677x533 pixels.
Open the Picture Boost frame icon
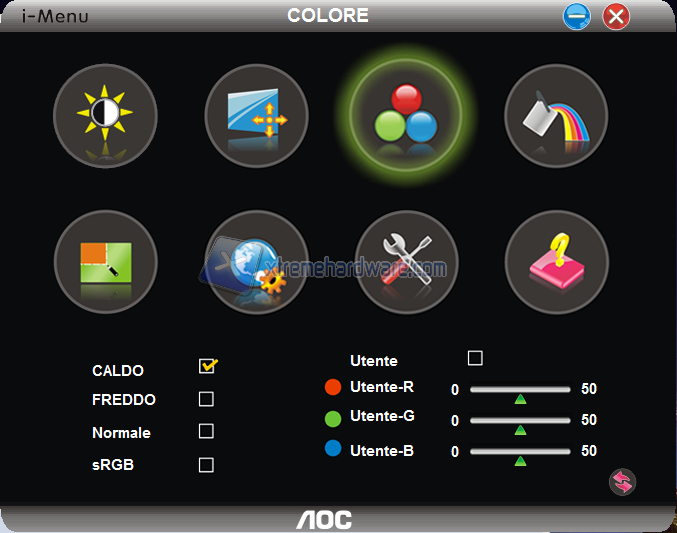[x=106, y=262]
